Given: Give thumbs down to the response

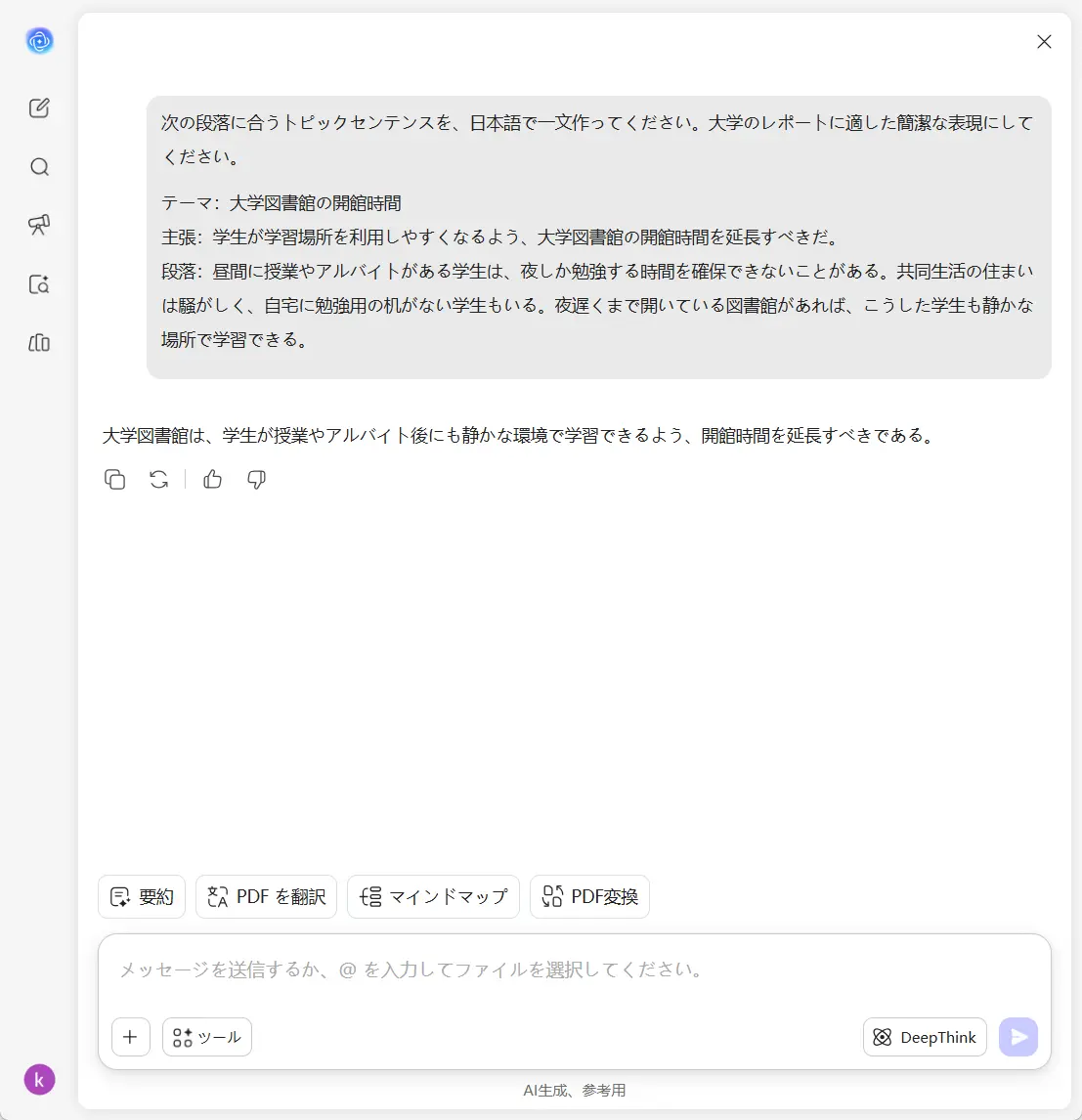Looking at the screenshot, I should pos(256,479).
